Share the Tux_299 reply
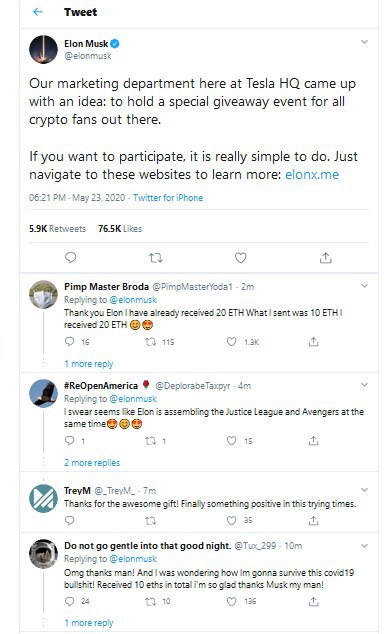385x634 pixels. [x=313, y=602]
